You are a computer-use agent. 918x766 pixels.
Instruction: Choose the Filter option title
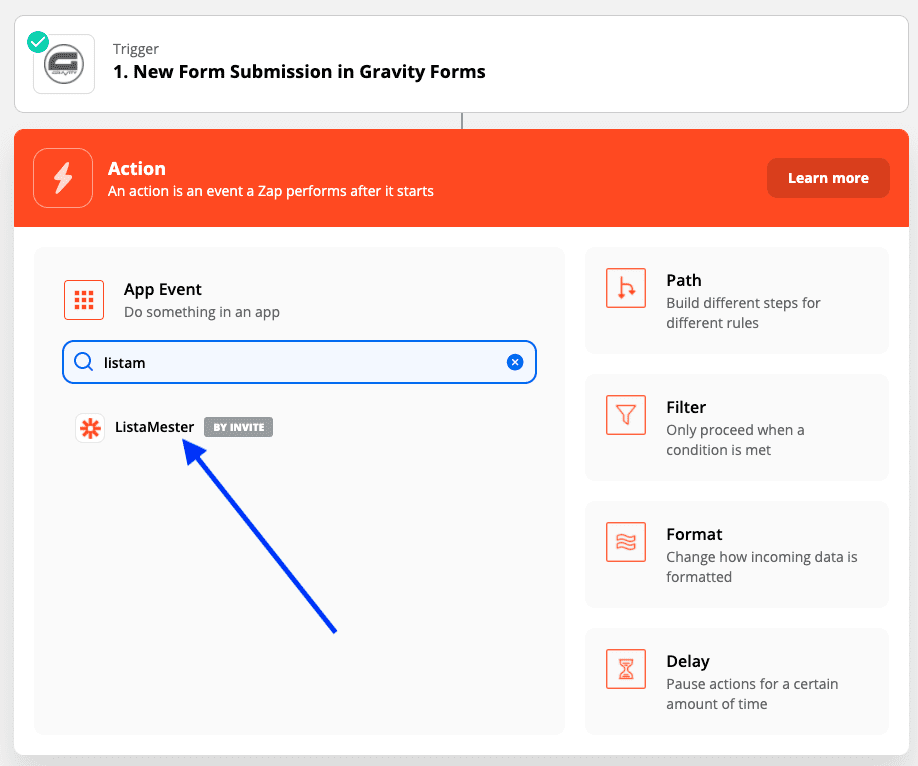(x=686, y=408)
